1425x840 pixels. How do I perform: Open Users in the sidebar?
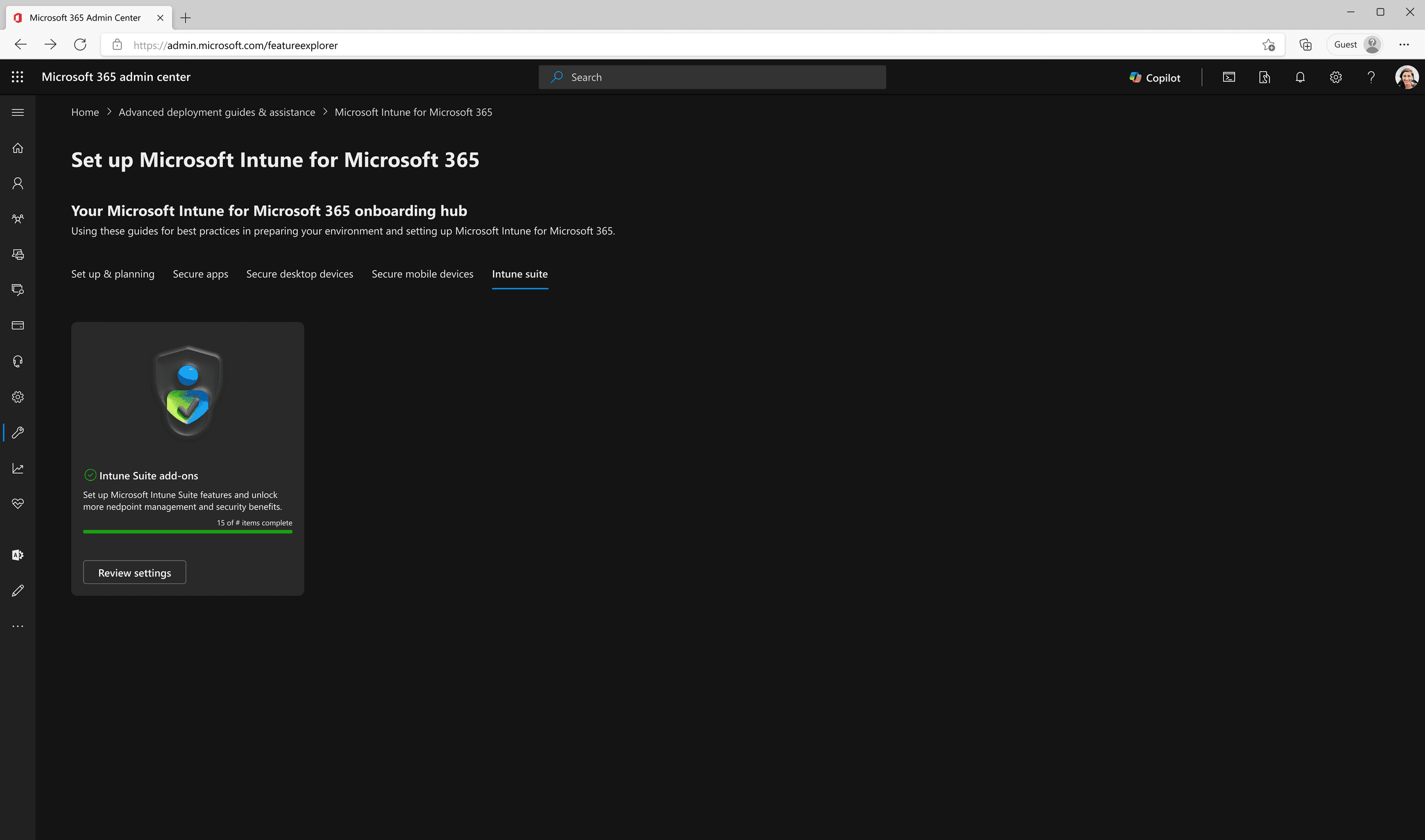18,184
